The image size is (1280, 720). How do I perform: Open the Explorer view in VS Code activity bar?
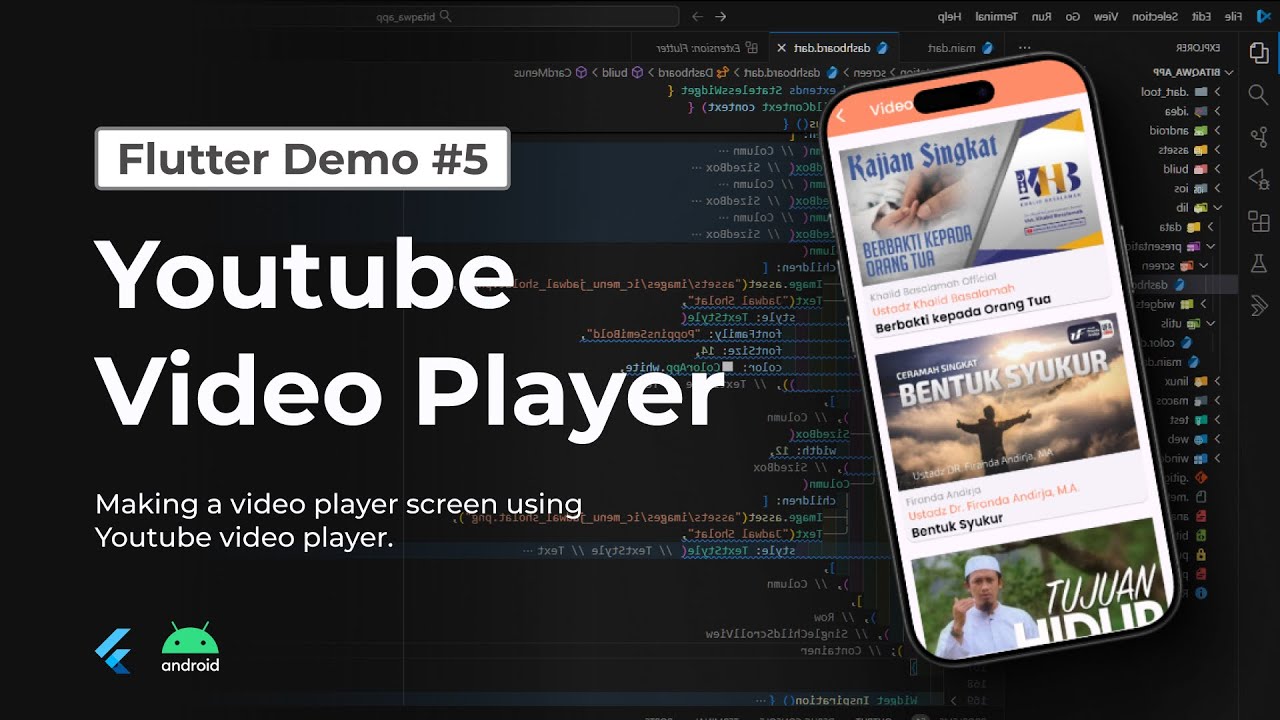click(x=1258, y=52)
